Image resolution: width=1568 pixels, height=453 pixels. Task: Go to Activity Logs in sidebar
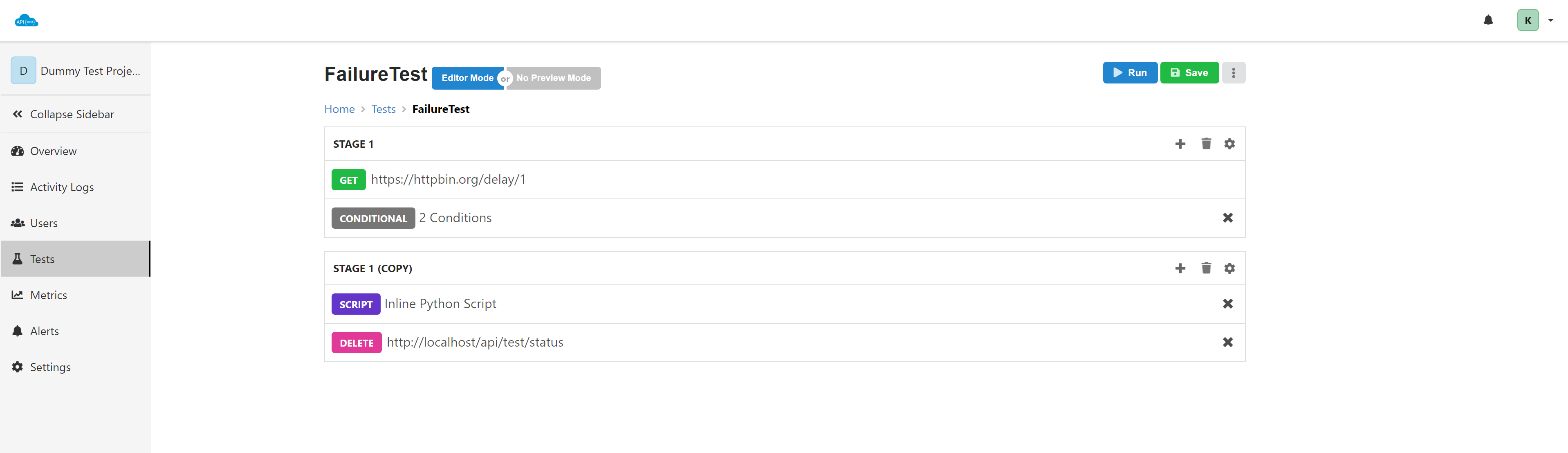pos(61,187)
